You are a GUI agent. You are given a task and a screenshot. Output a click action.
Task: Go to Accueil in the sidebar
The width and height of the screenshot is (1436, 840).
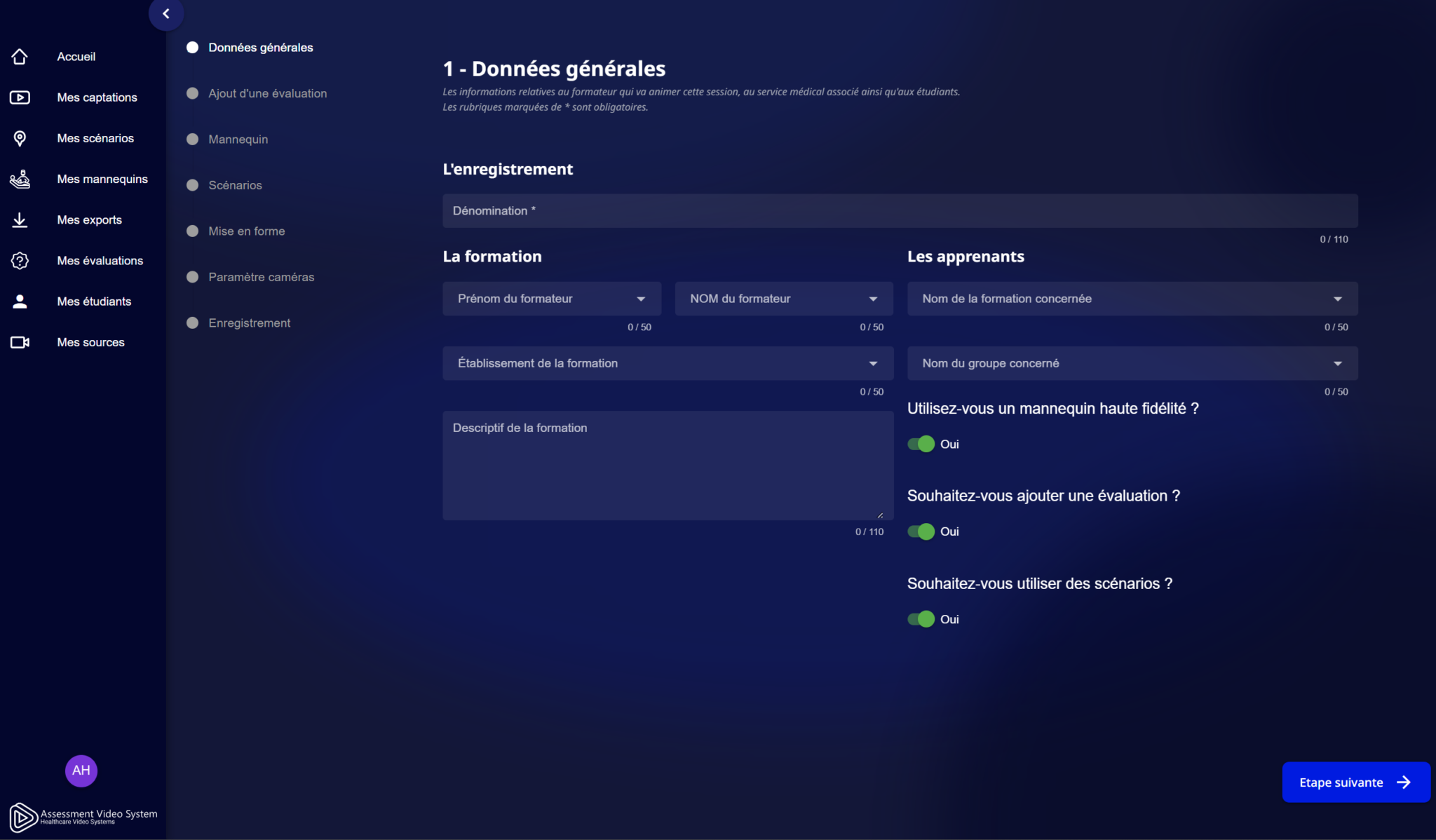point(76,57)
